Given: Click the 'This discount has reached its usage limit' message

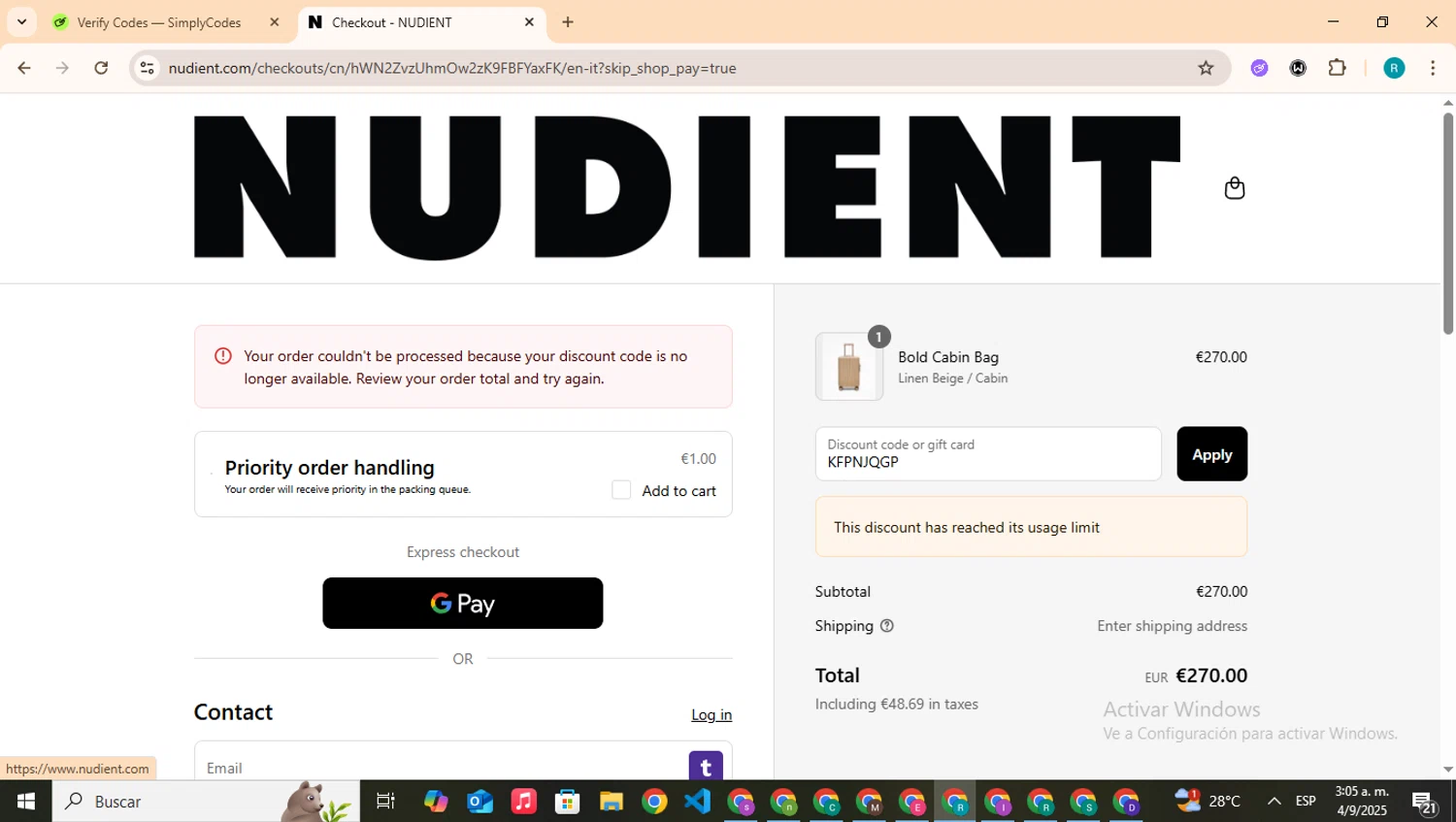Looking at the screenshot, I should pos(967,527).
